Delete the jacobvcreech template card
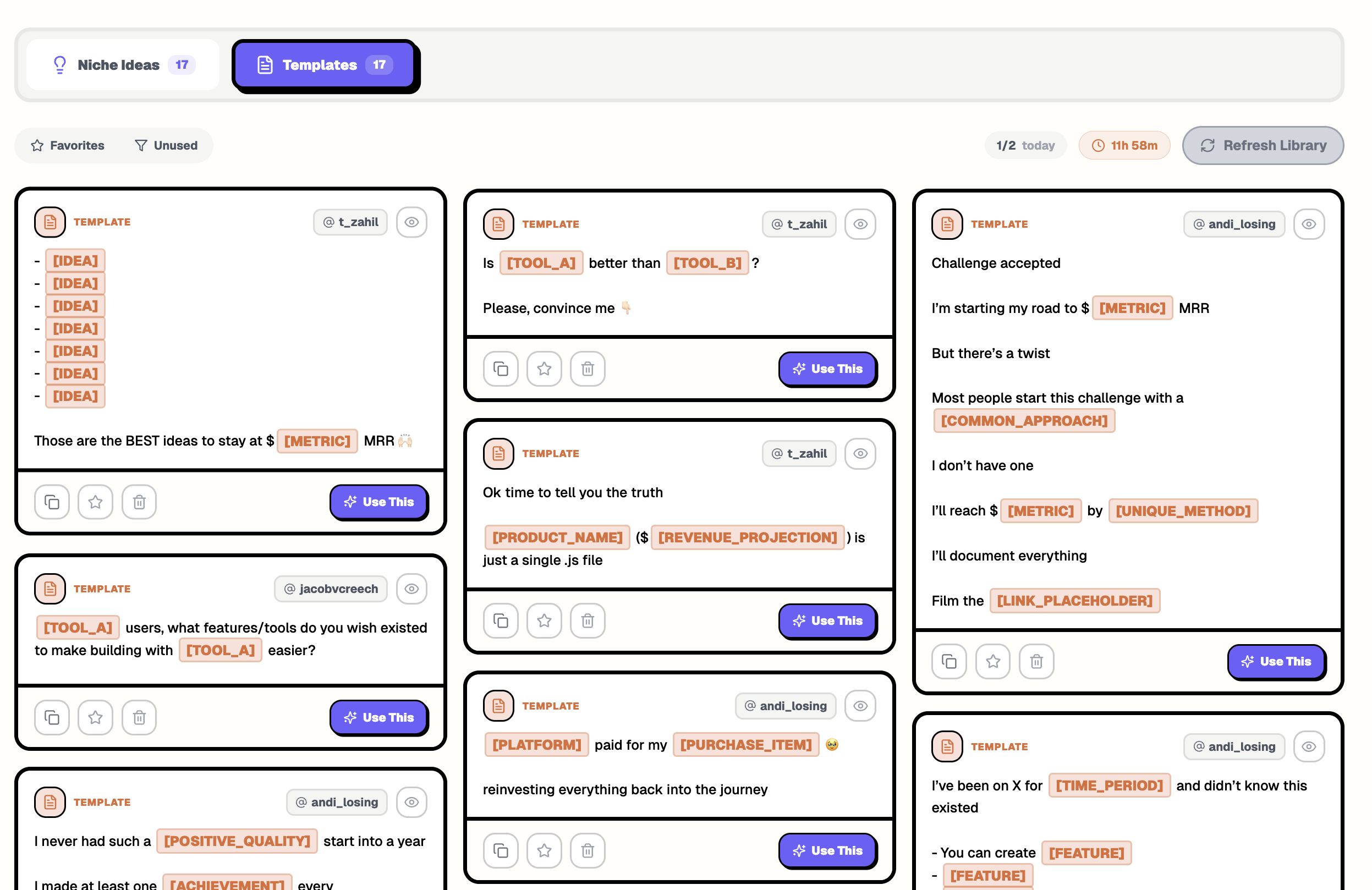 139,718
